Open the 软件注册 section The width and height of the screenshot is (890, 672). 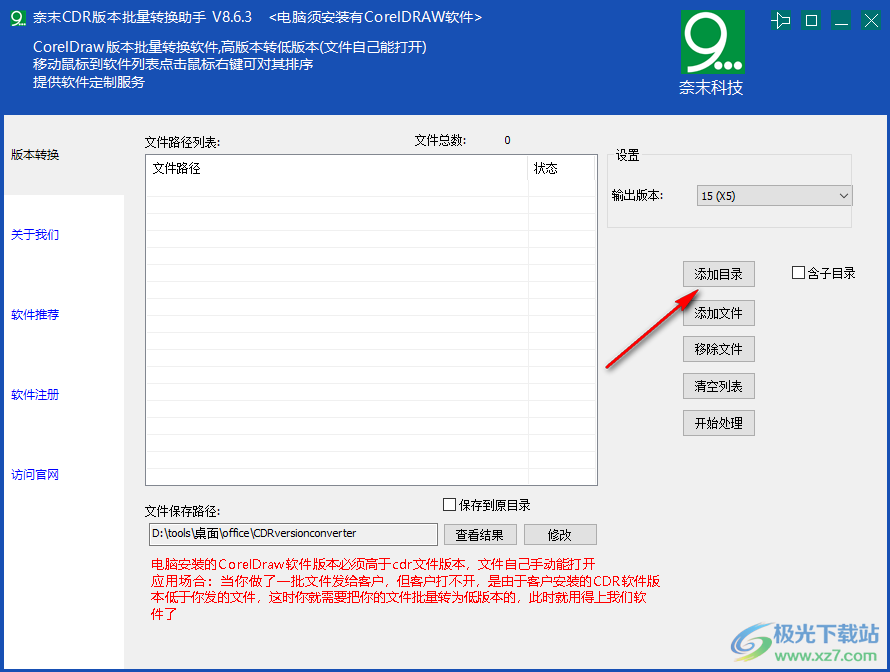tap(35, 395)
